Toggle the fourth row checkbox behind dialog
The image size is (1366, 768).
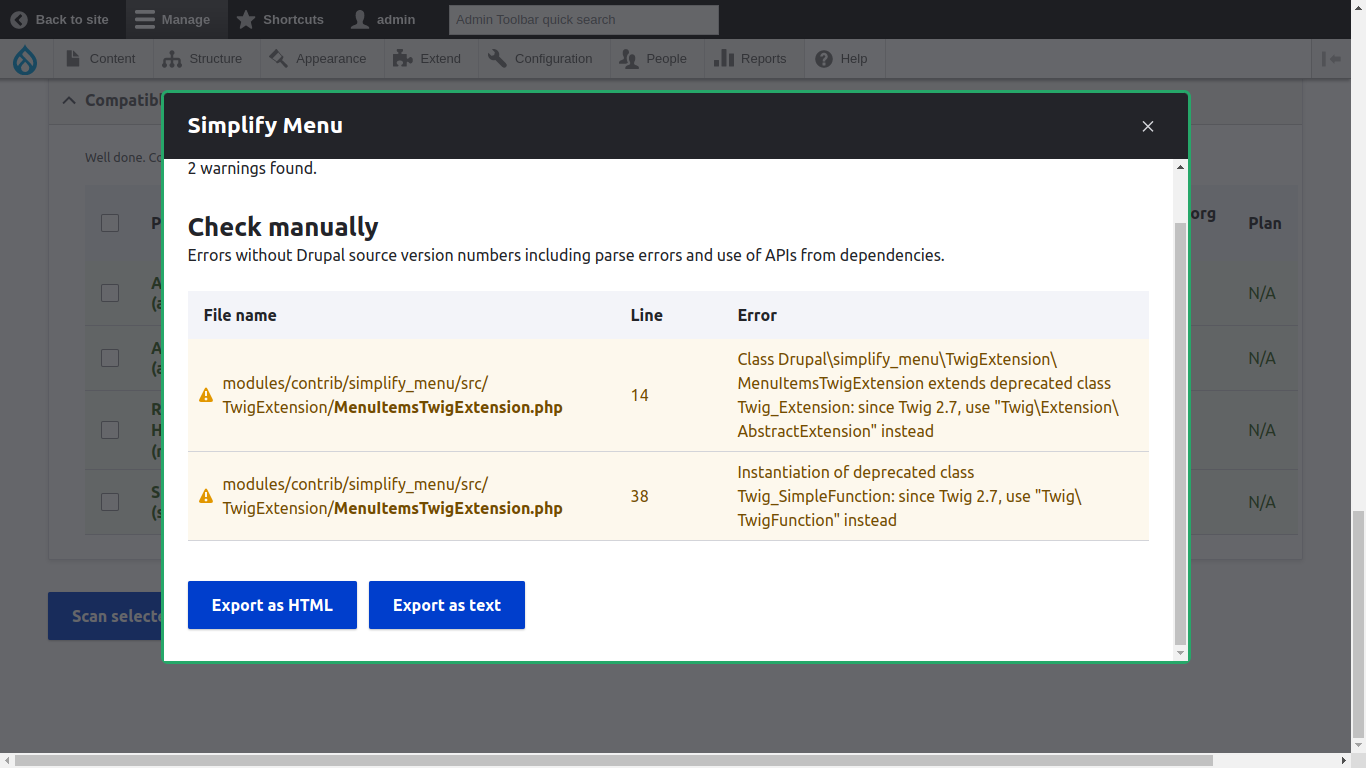[110, 502]
